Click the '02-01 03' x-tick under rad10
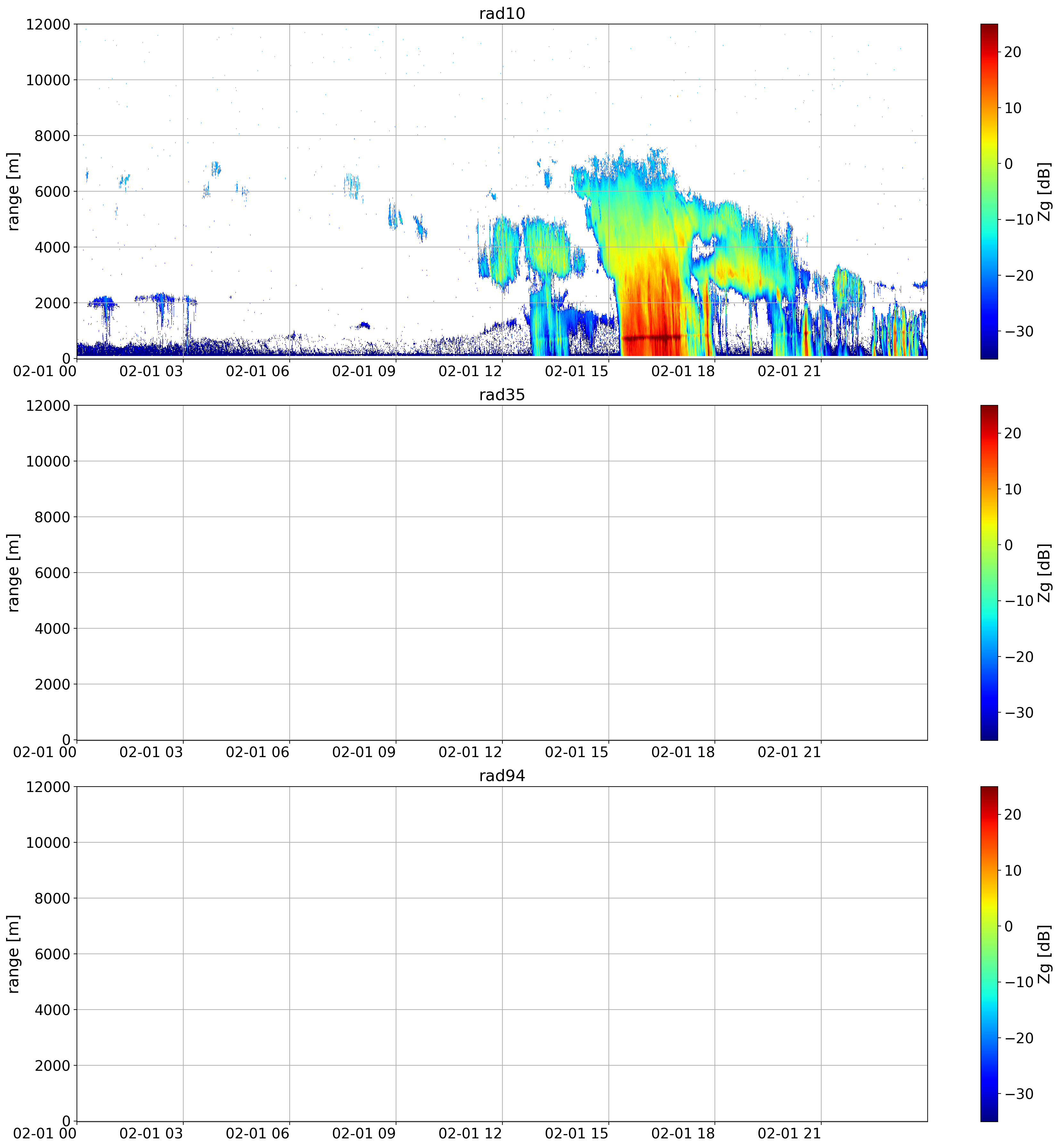1059x1148 pixels. 151,371
